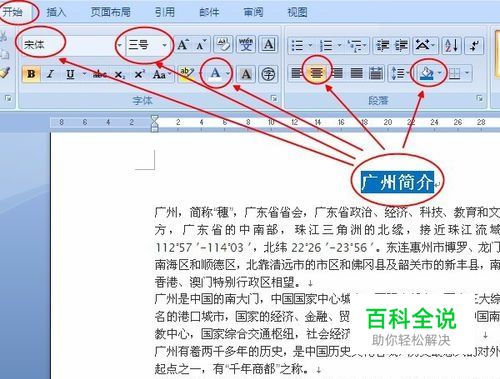Viewport: 500px width, 379px height.
Task: Apply paragraph shading color
Action: click(x=426, y=73)
